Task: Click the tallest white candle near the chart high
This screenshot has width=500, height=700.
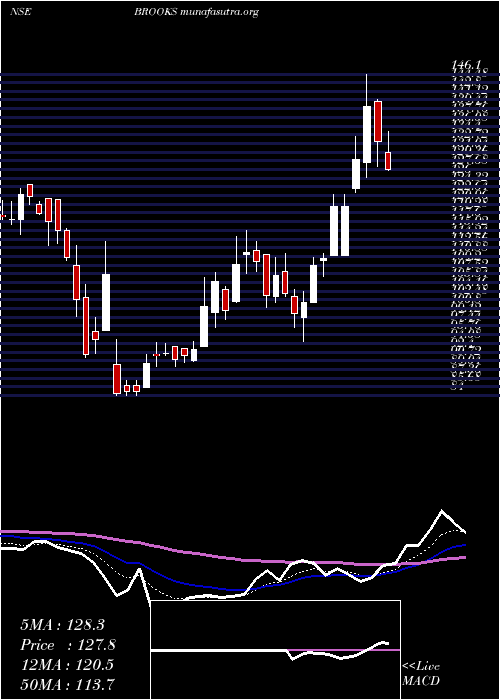Action: [367, 134]
